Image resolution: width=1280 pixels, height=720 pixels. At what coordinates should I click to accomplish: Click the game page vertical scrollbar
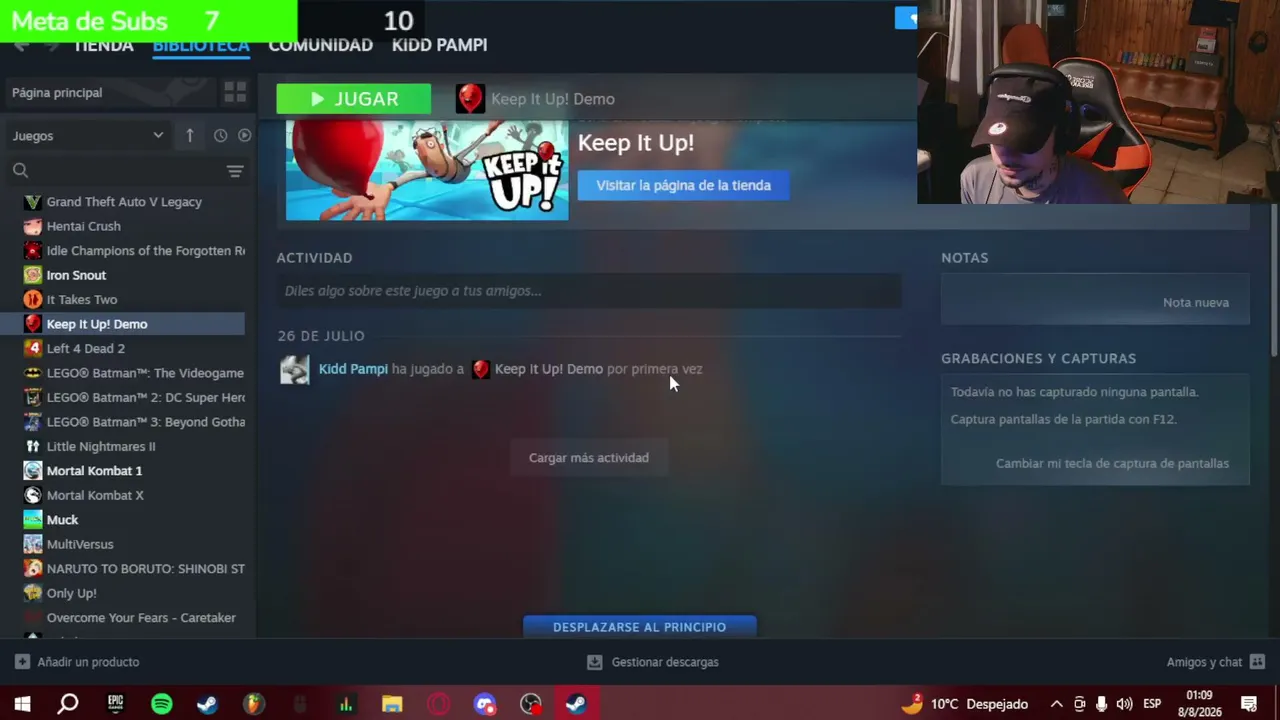click(x=1273, y=280)
